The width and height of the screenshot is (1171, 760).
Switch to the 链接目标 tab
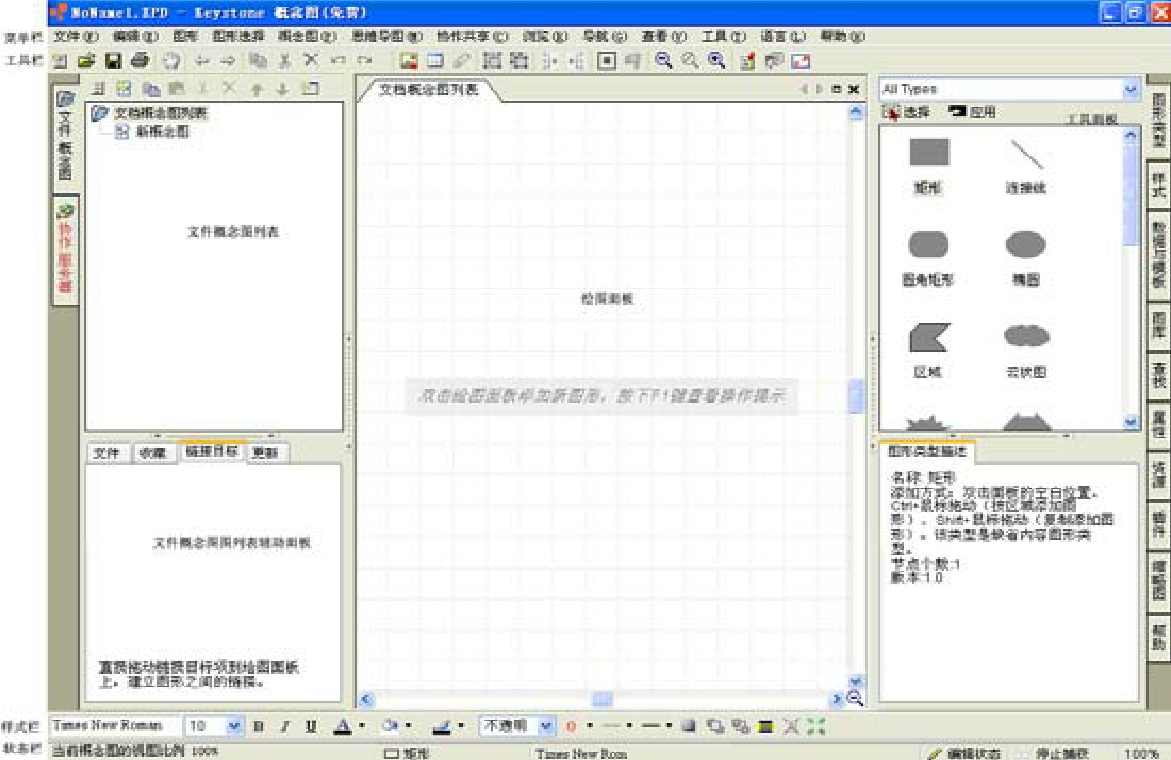[x=211, y=452]
